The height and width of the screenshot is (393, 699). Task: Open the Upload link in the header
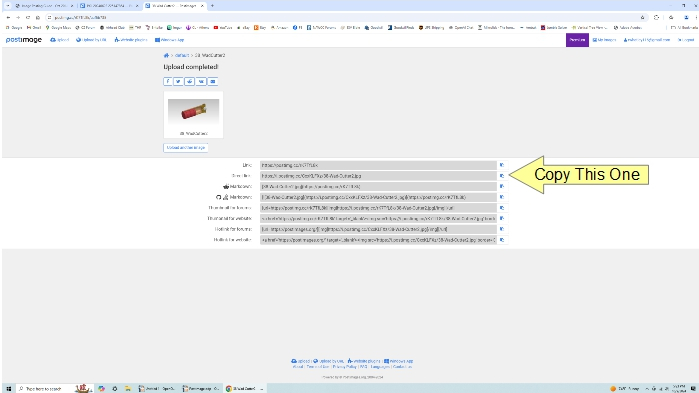pos(59,40)
